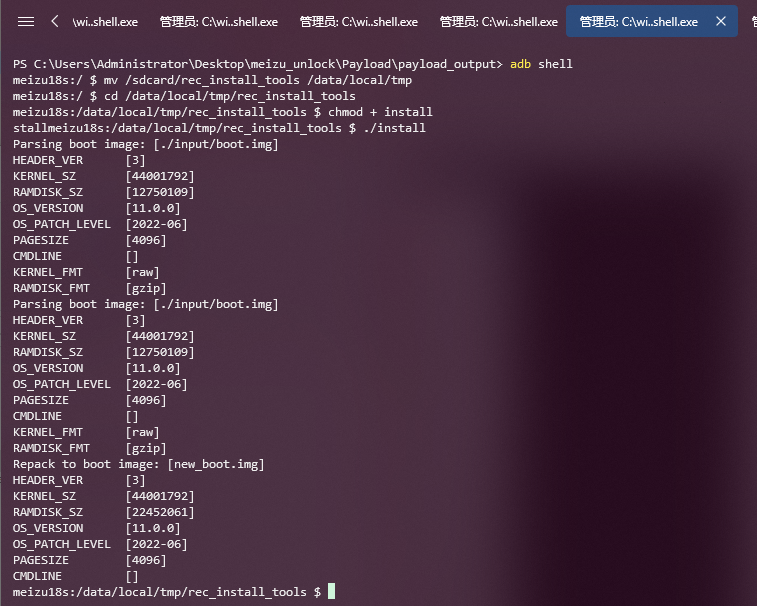Viewport: 757px width, 606px height.
Task: Close the active 管理员 shell.exe tab
Action: (721, 21)
